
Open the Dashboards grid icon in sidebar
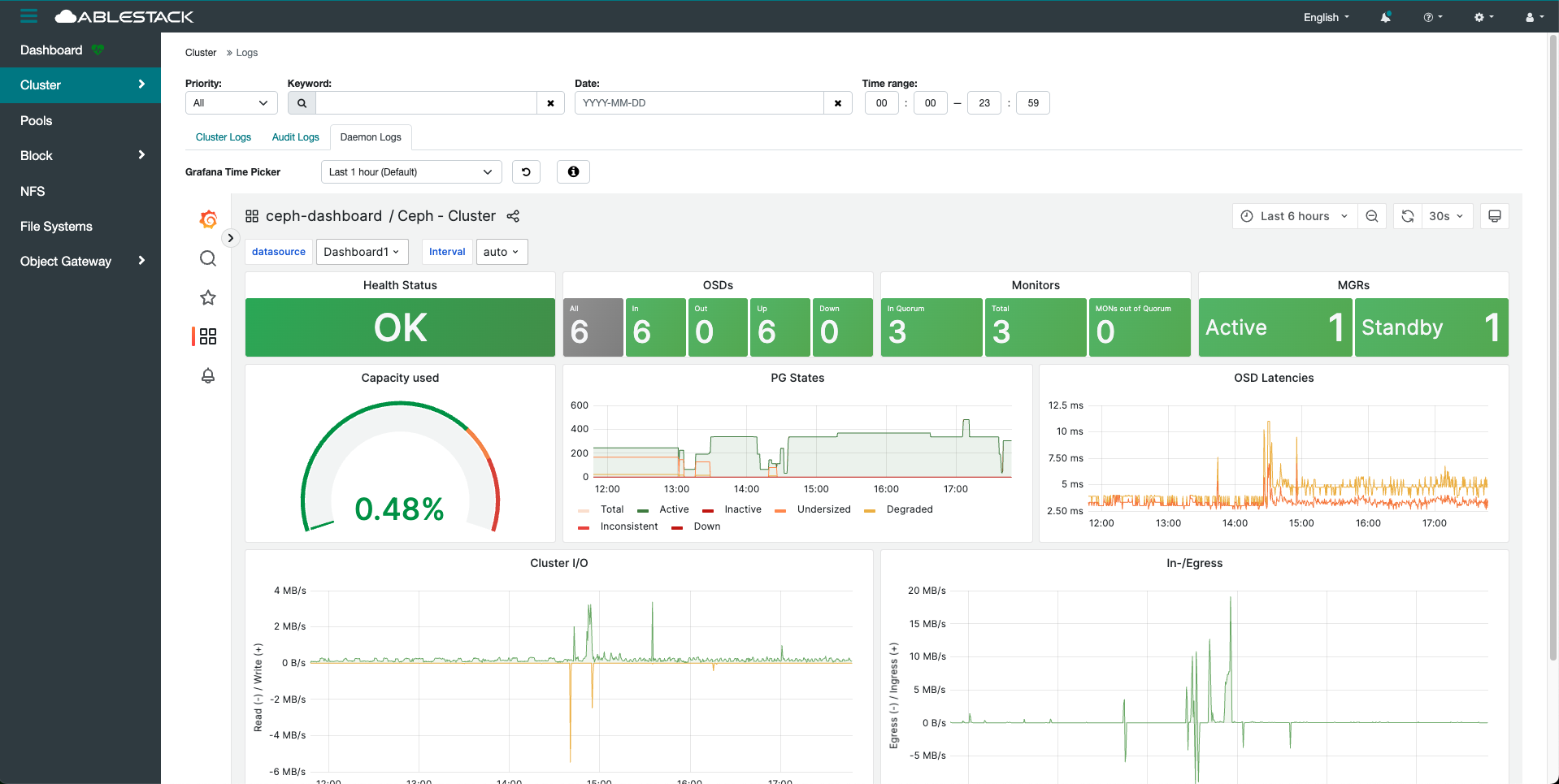208,336
